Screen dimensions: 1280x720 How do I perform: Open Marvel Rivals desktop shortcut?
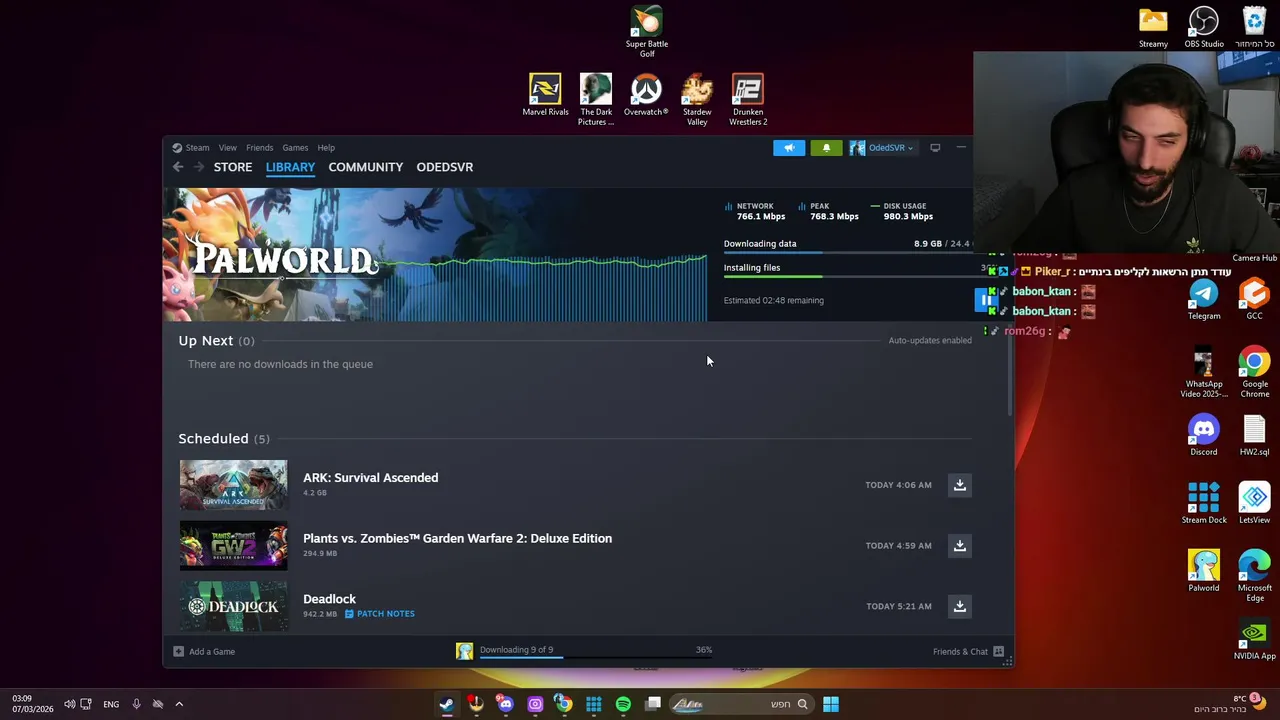tap(545, 95)
